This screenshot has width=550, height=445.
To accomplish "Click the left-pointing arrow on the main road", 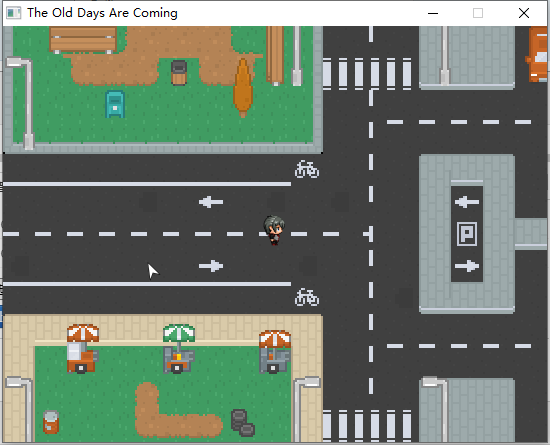I will tap(211, 202).
